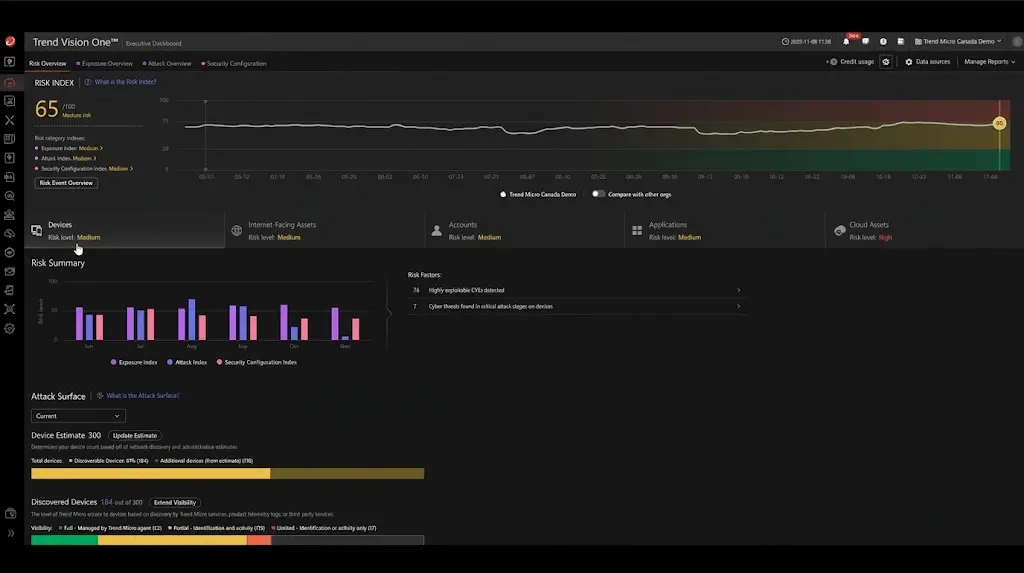Screen dimensions: 1024x573
Task: Click the Update Estimate button
Action: tap(135, 436)
